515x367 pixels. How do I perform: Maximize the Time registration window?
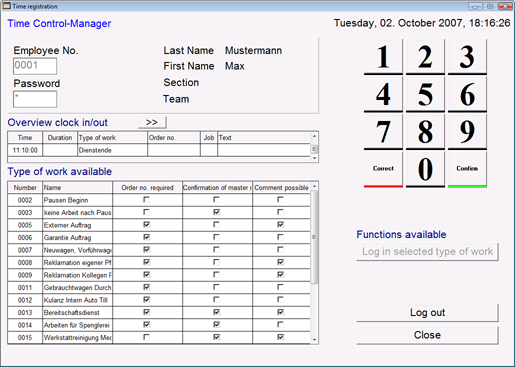click(490, 6)
